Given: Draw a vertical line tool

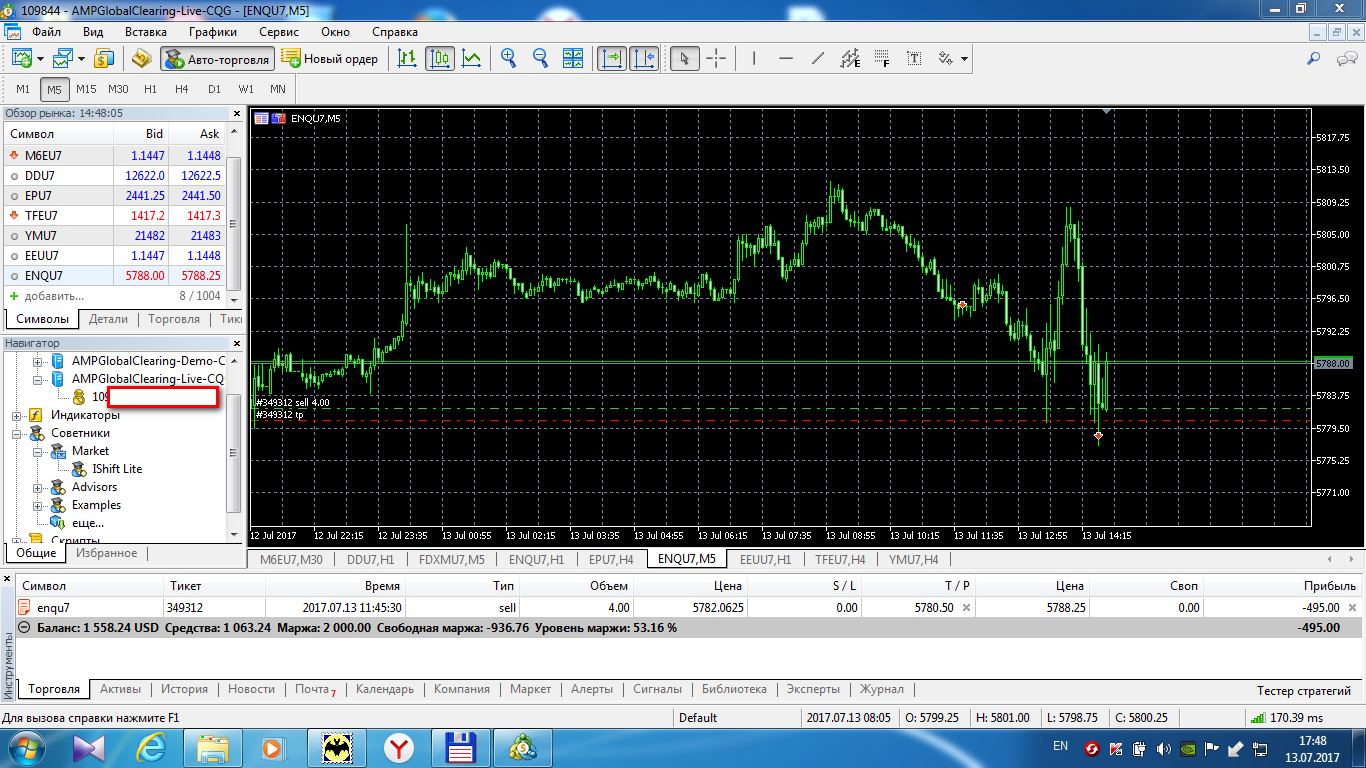Looking at the screenshot, I should 753,58.
